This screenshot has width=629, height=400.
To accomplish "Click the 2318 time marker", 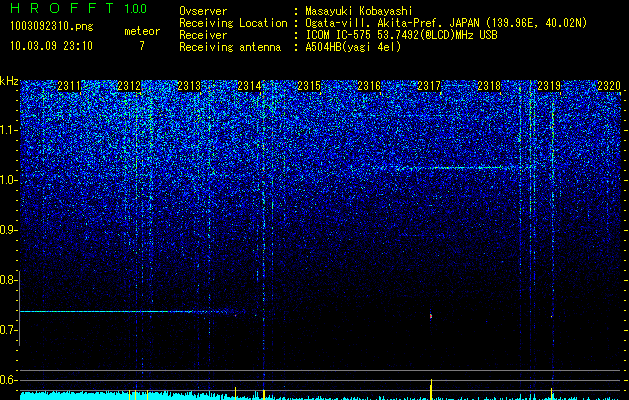I will (x=489, y=86).
